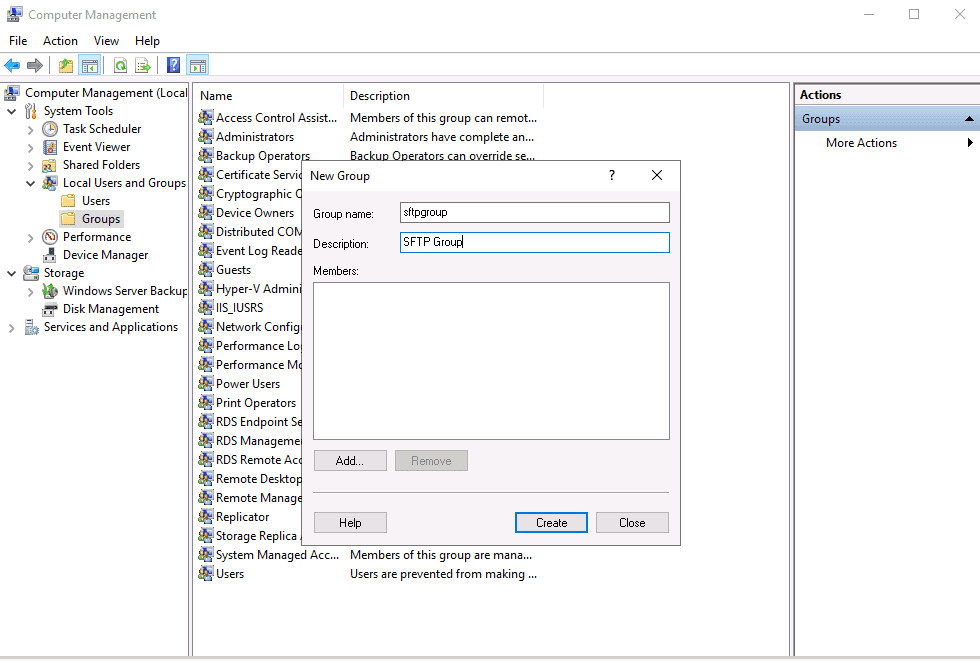Viewport: 980px width, 661px height.
Task: Click the Help button in New Group dialog
Action: (x=350, y=522)
